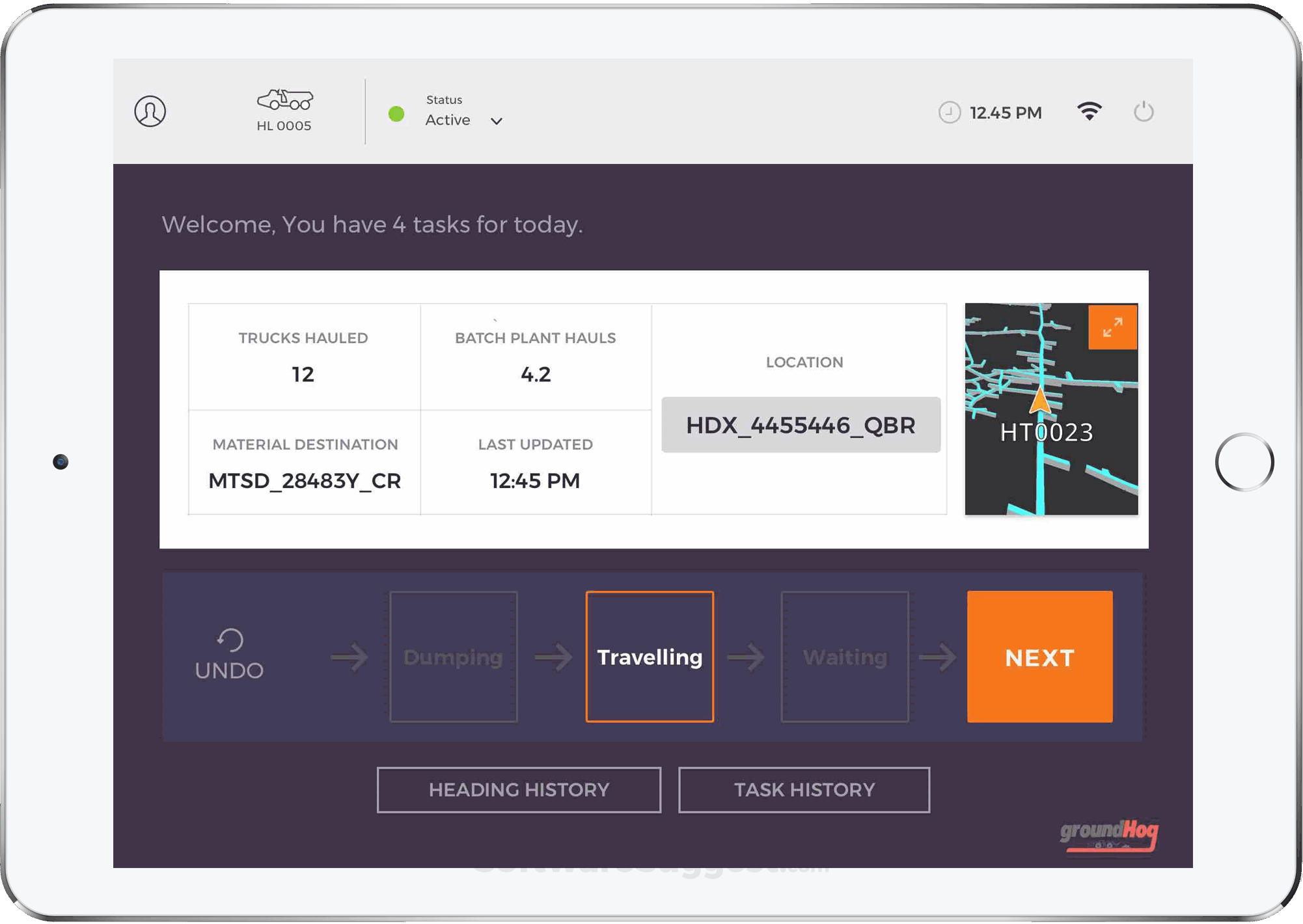
Task: Select the Waiting step
Action: pos(845,657)
